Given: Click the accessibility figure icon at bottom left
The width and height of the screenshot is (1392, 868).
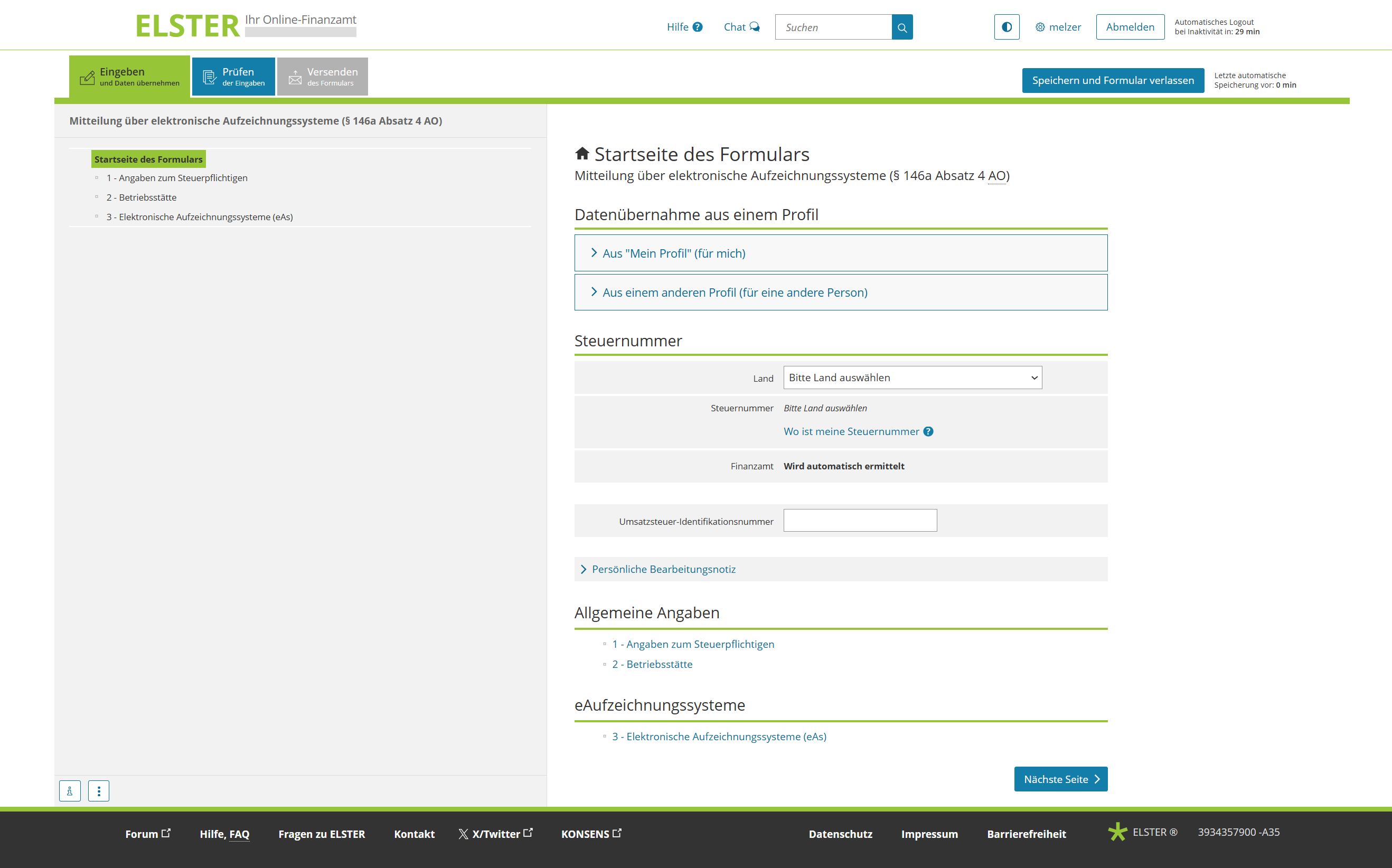Looking at the screenshot, I should coord(70,790).
